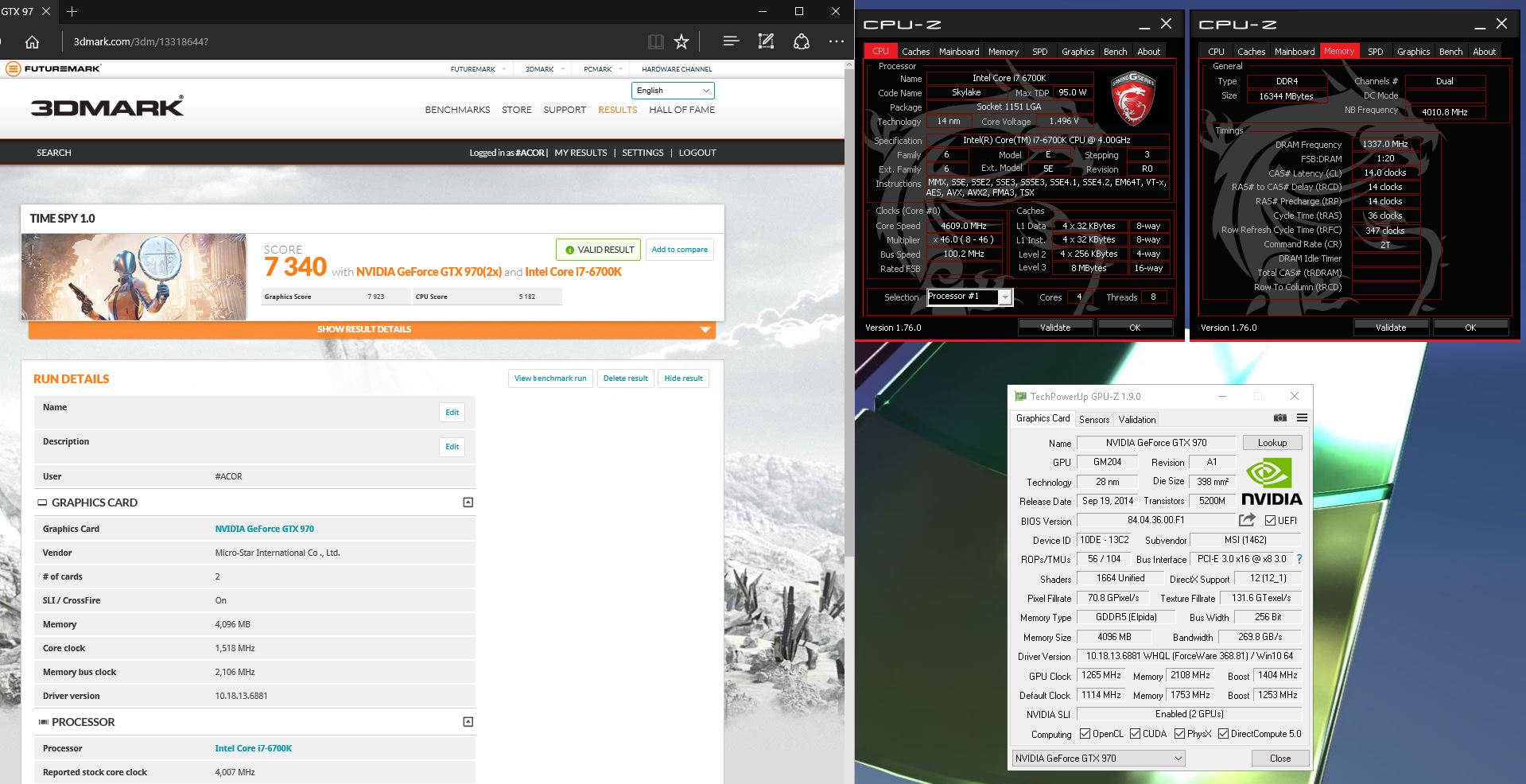Open SPD tab in right CPU-Z window
This screenshot has width=1526, height=784.
click(1375, 51)
